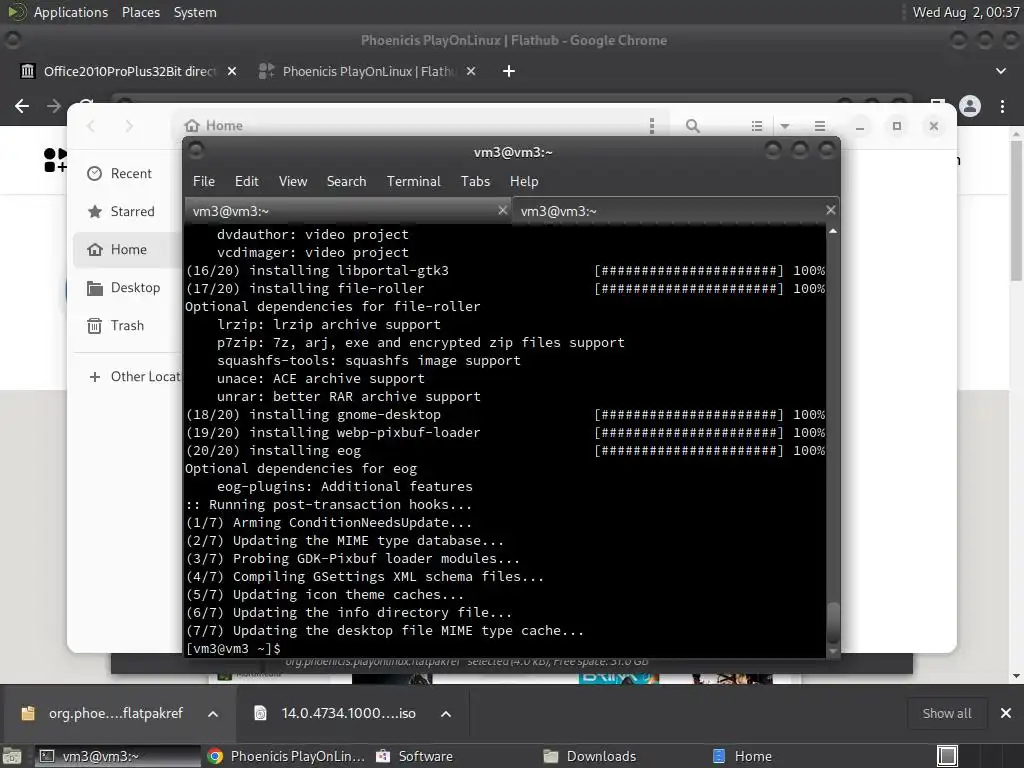Screen dimensions: 1024x768
Task: Go back in file manager
Action: coord(91,126)
